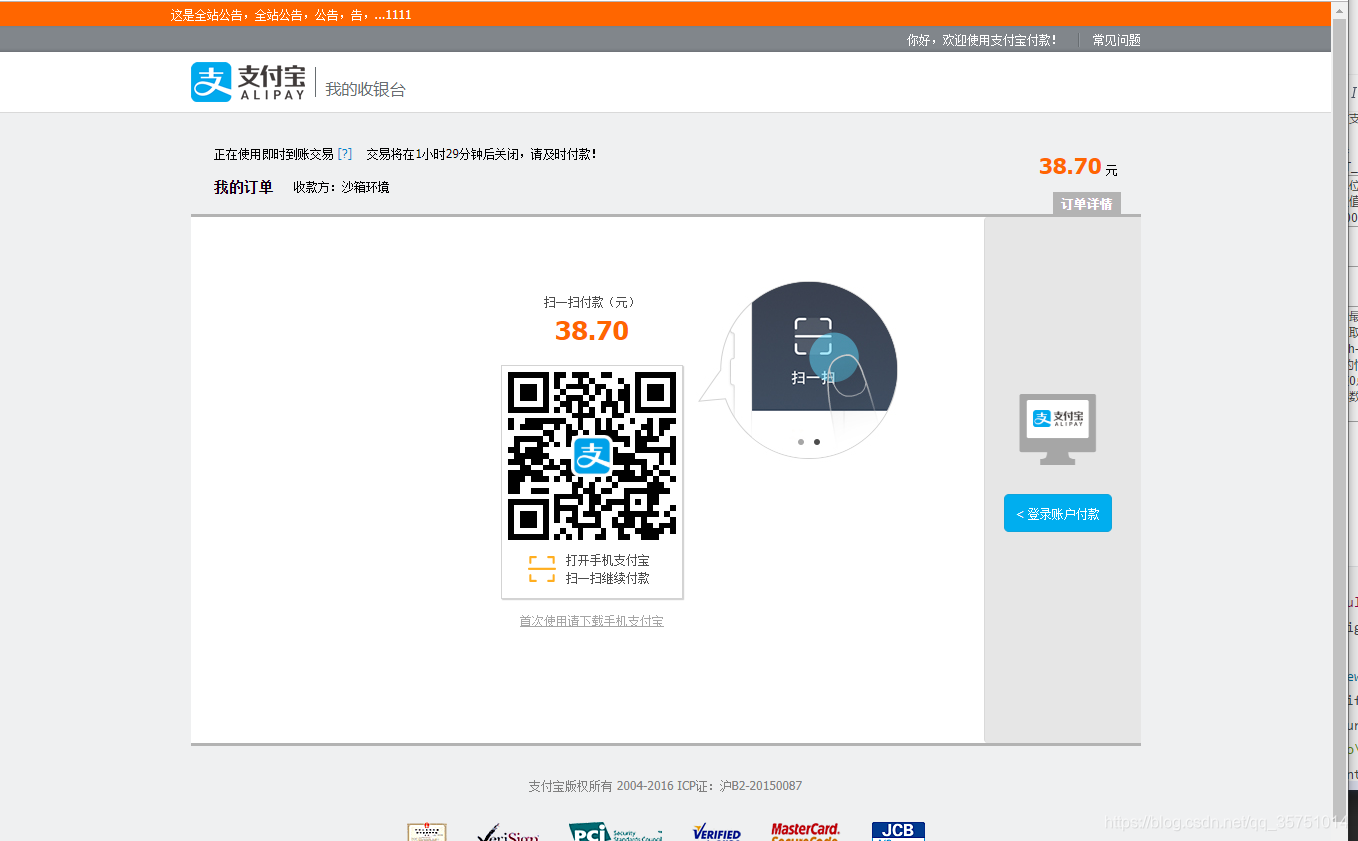The width and height of the screenshot is (1358, 841).
Task: Open 订单详情 order details tab
Action: [1087, 204]
